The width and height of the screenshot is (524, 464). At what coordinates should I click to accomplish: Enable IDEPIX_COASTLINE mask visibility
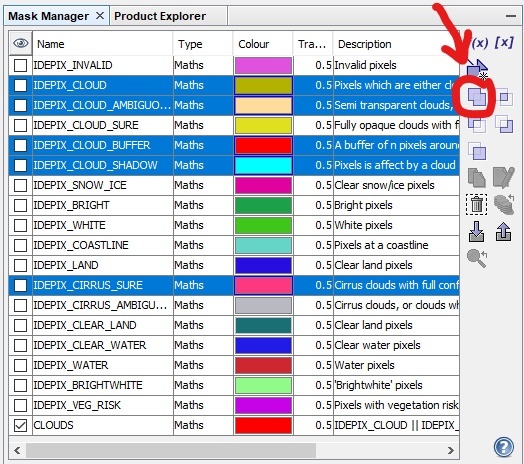pos(20,245)
